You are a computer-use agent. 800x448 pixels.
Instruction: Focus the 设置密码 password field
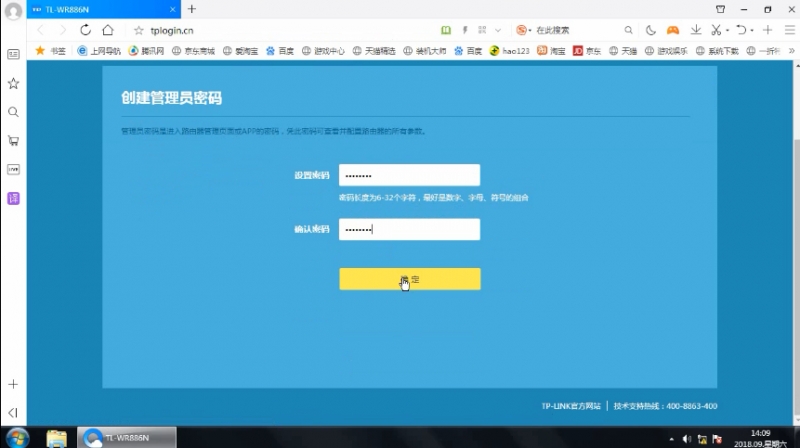tap(409, 175)
